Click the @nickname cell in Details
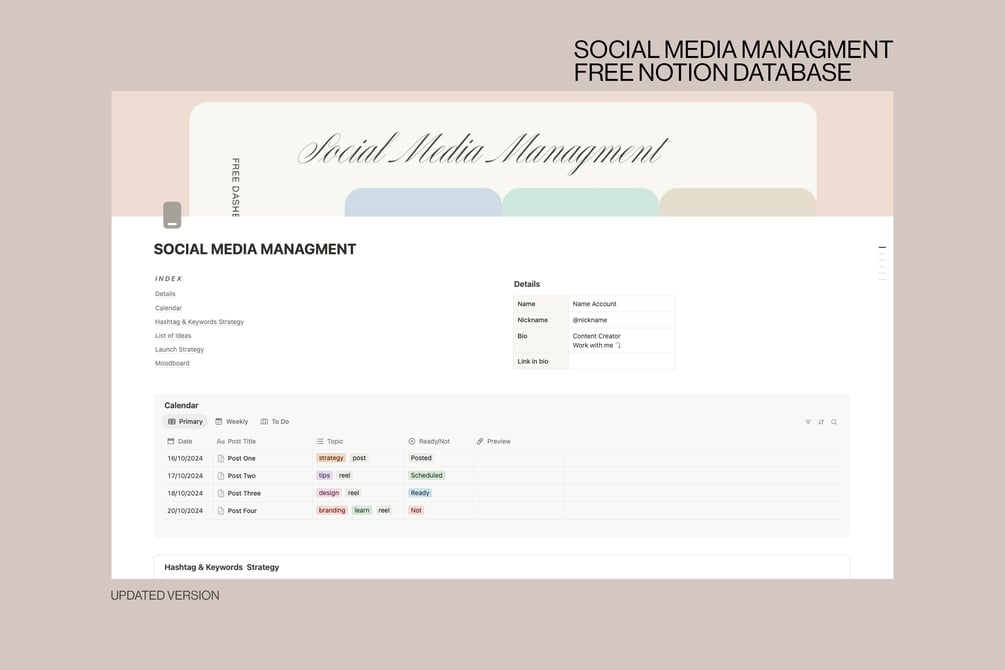 [x=621, y=320]
